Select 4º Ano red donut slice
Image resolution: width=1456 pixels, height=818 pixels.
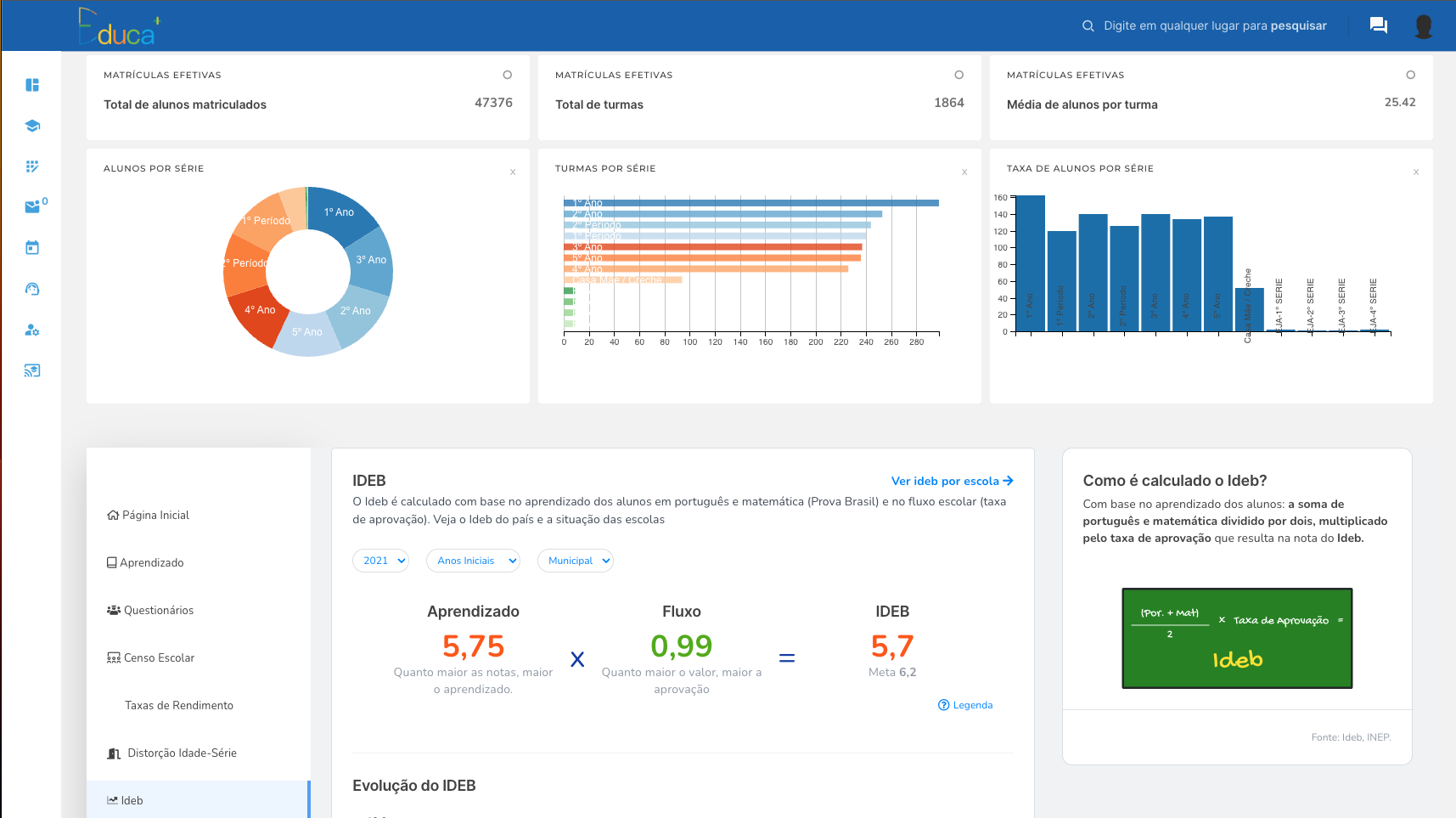[x=260, y=312]
